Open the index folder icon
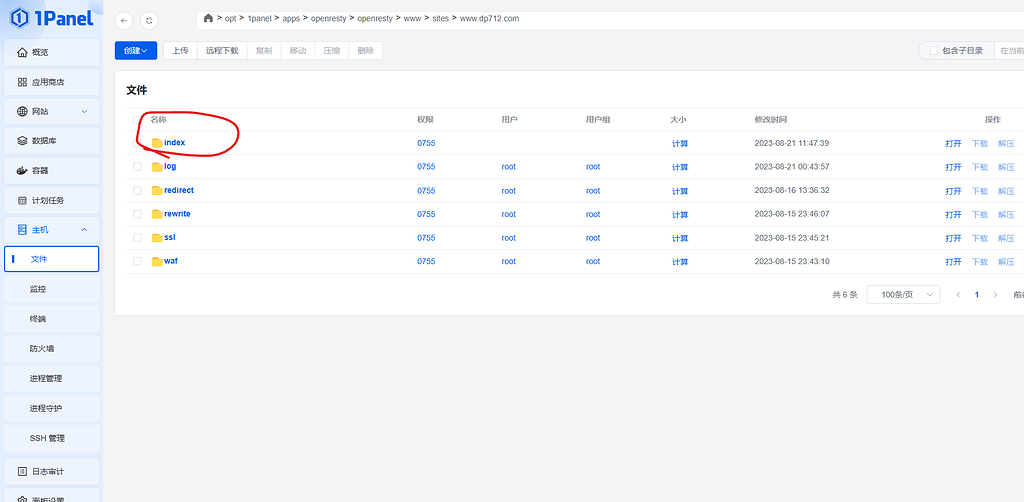The width and height of the screenshot is (1024, 502). (156, 143)
